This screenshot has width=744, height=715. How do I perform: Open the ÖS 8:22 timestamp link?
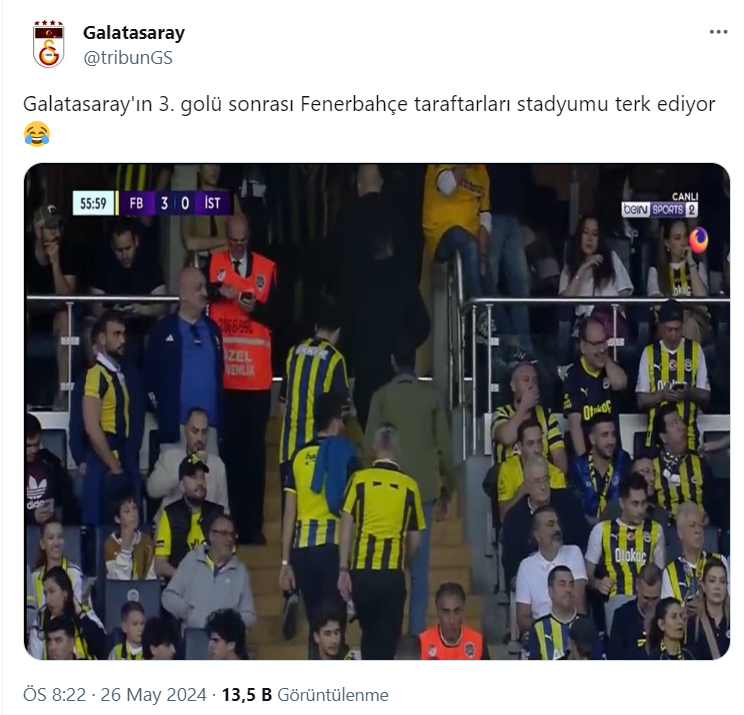tap(55, 695)
